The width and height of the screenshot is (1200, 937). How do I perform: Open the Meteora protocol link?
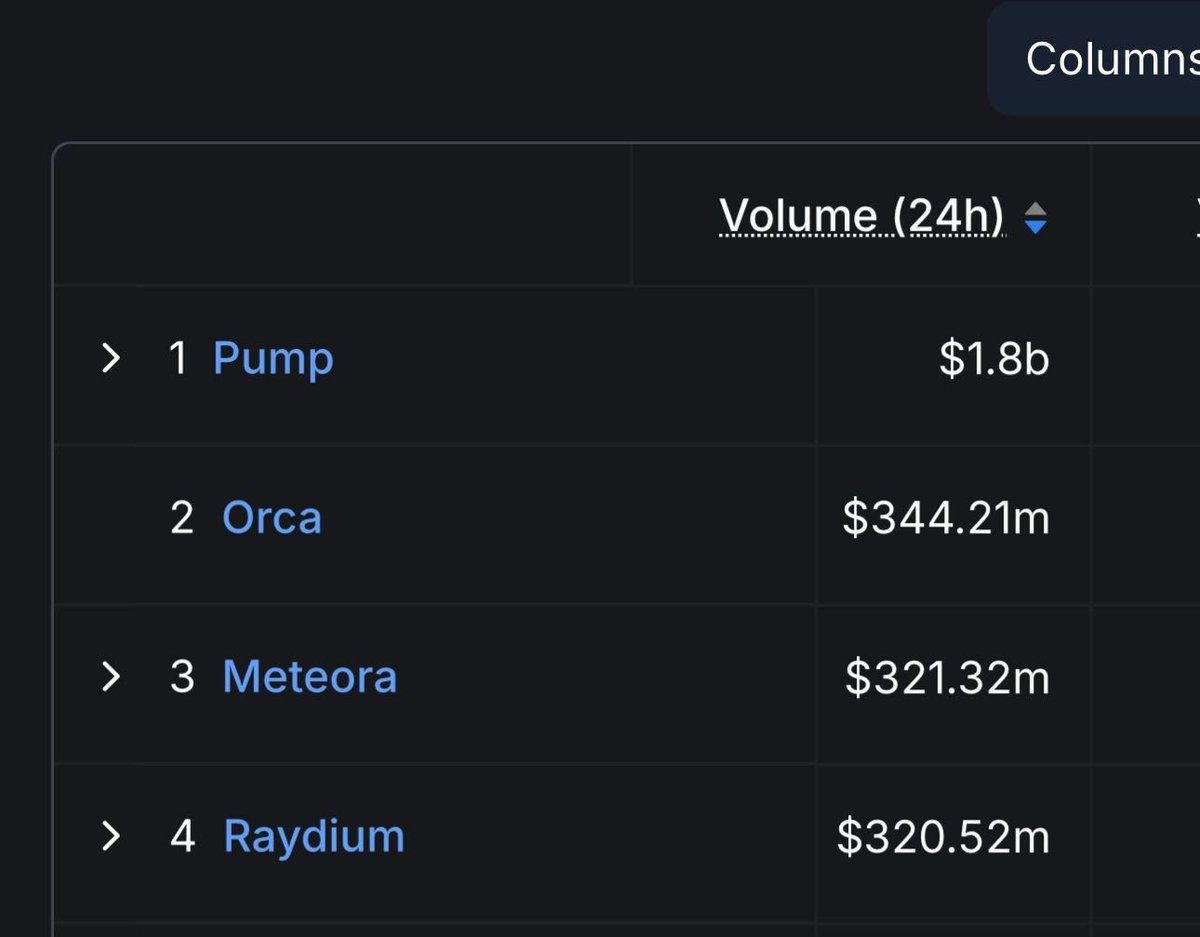310,677
